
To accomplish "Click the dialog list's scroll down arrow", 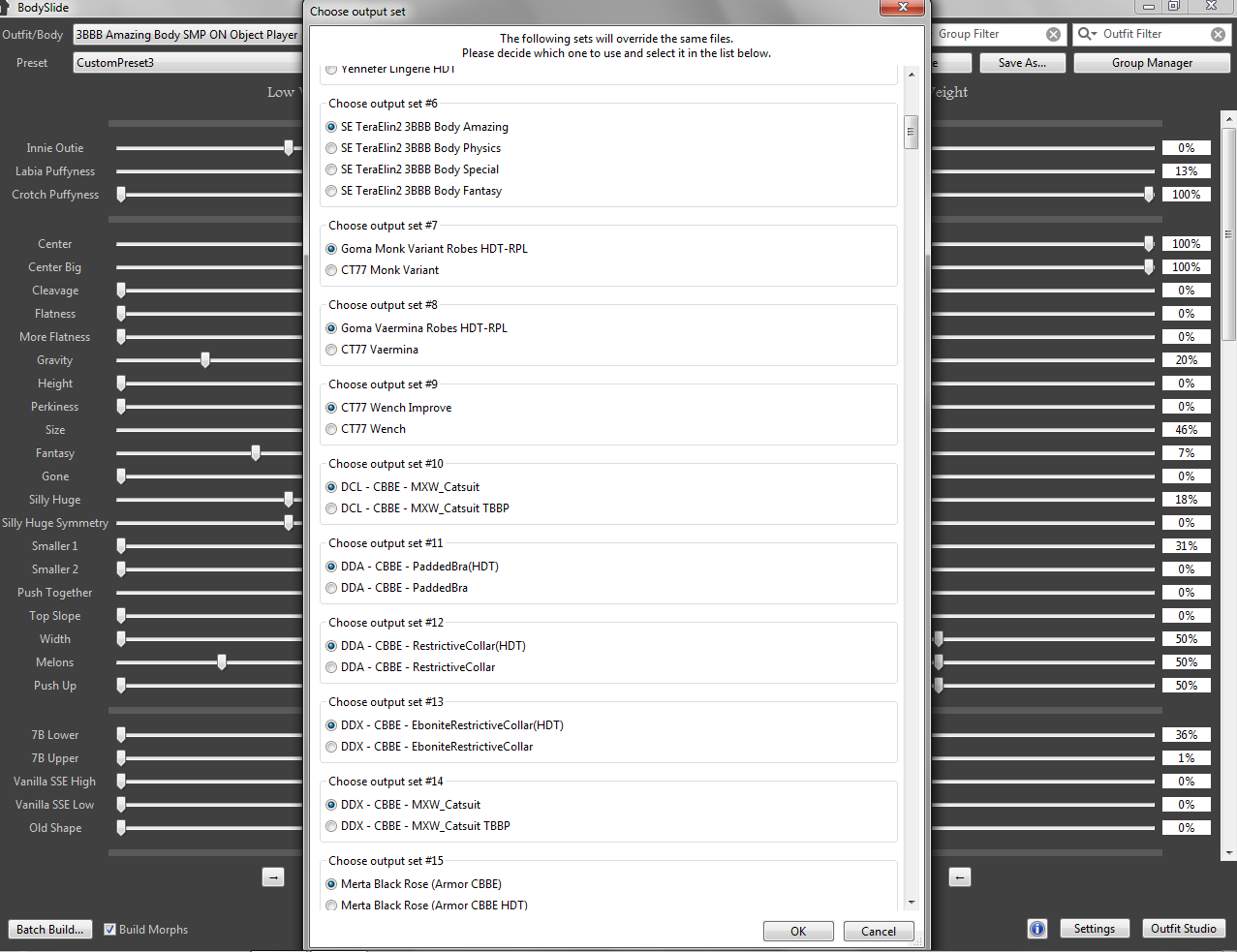I will pos(911,903).
